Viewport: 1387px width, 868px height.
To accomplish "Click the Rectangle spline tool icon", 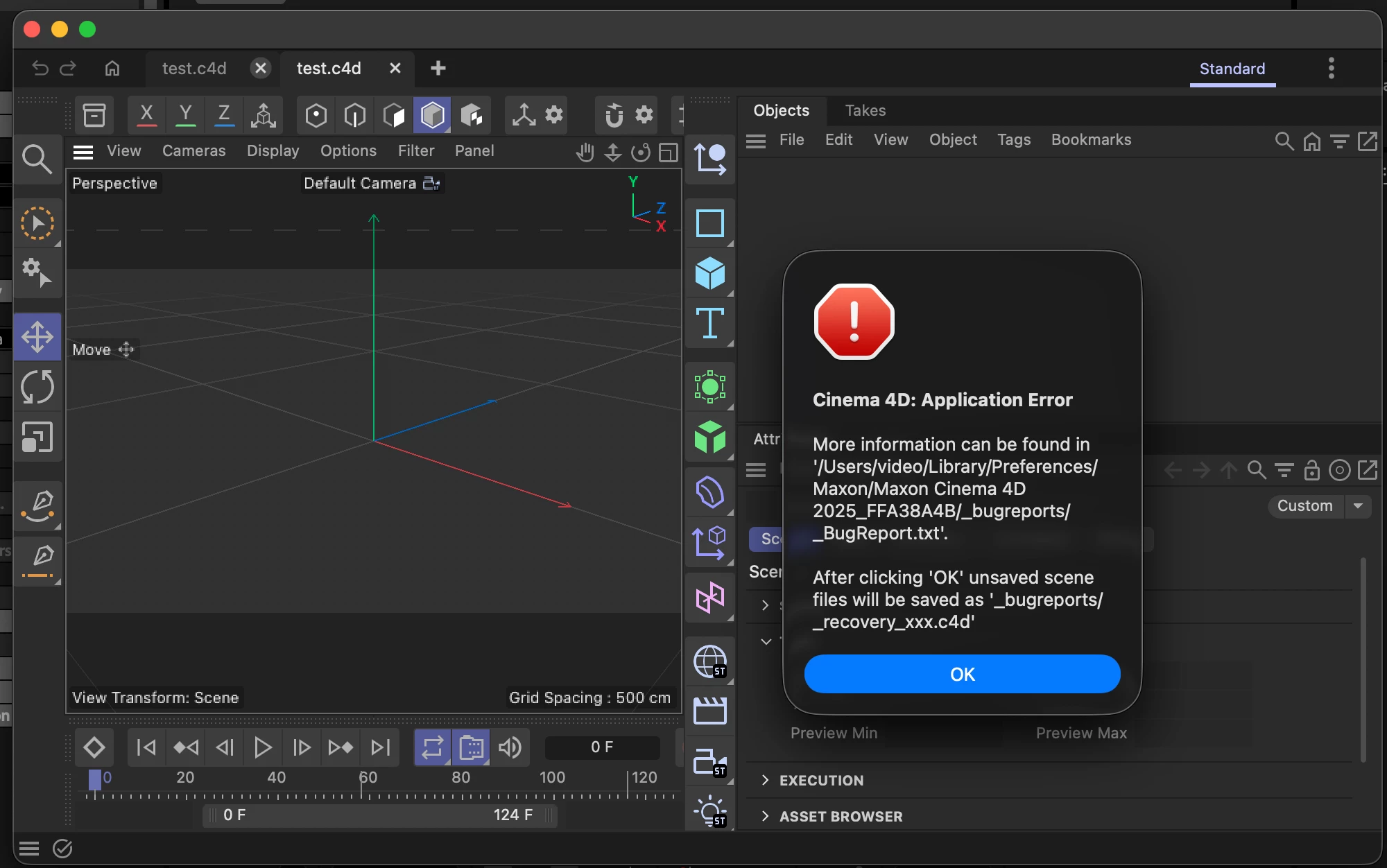I will click(709, 223).
